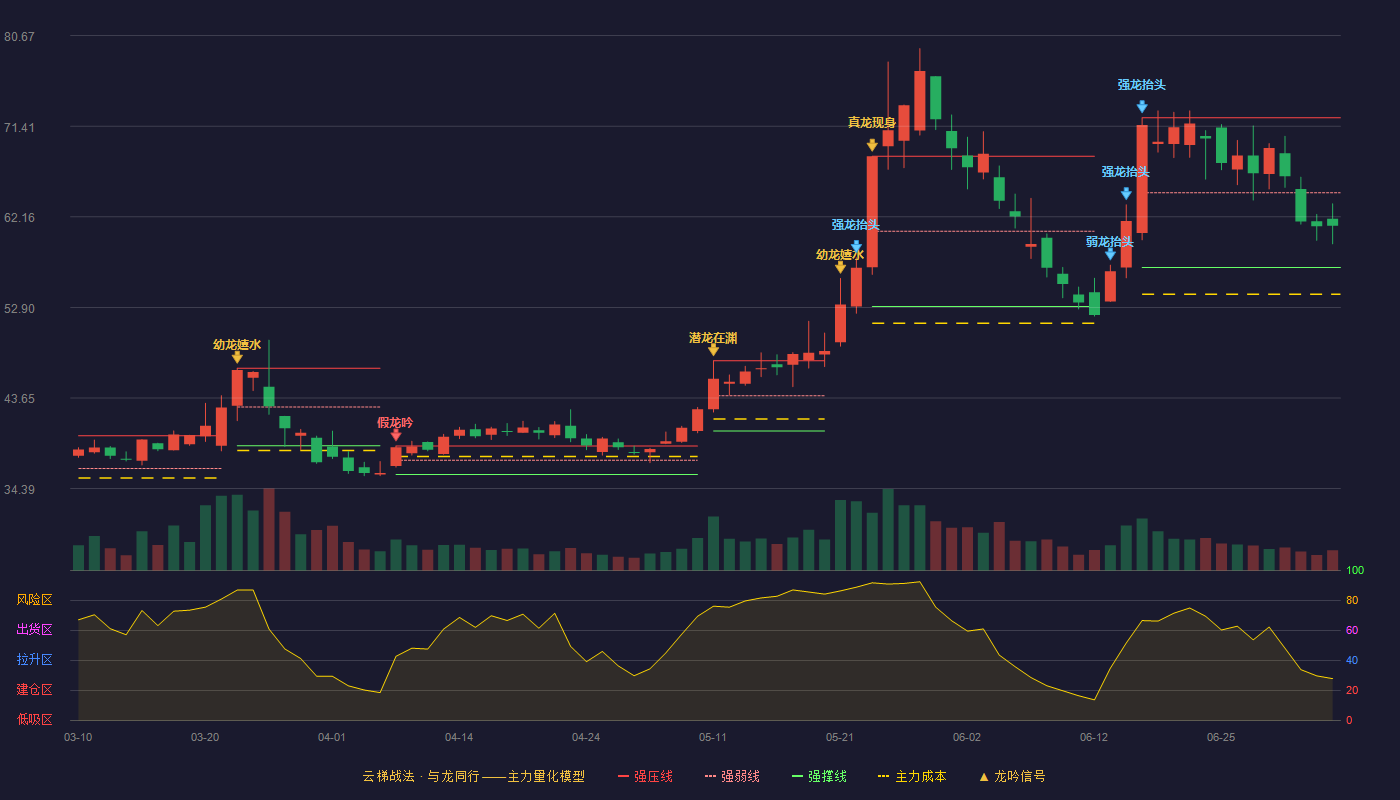Click the 弱龙抬头 blue arrow marker

[x=1110, y=254]
